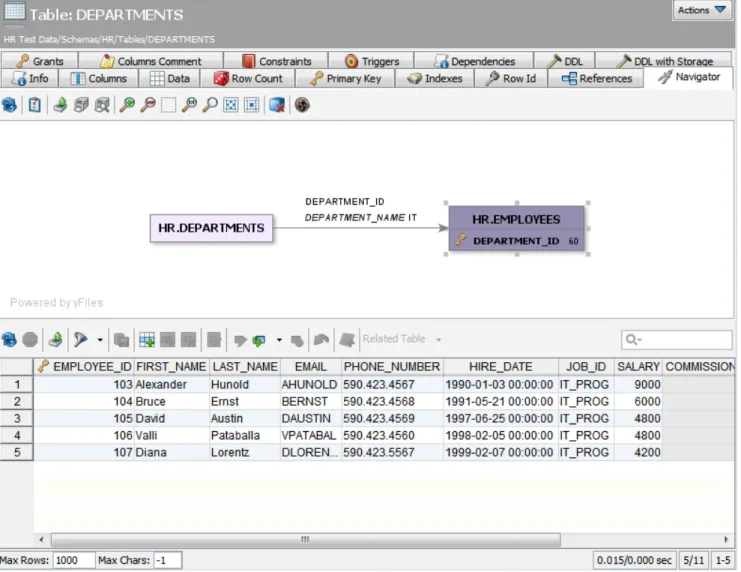This screenshot has width=741, height=572.
Task: Open print preview for the diagram
Action: click(102, 104)
